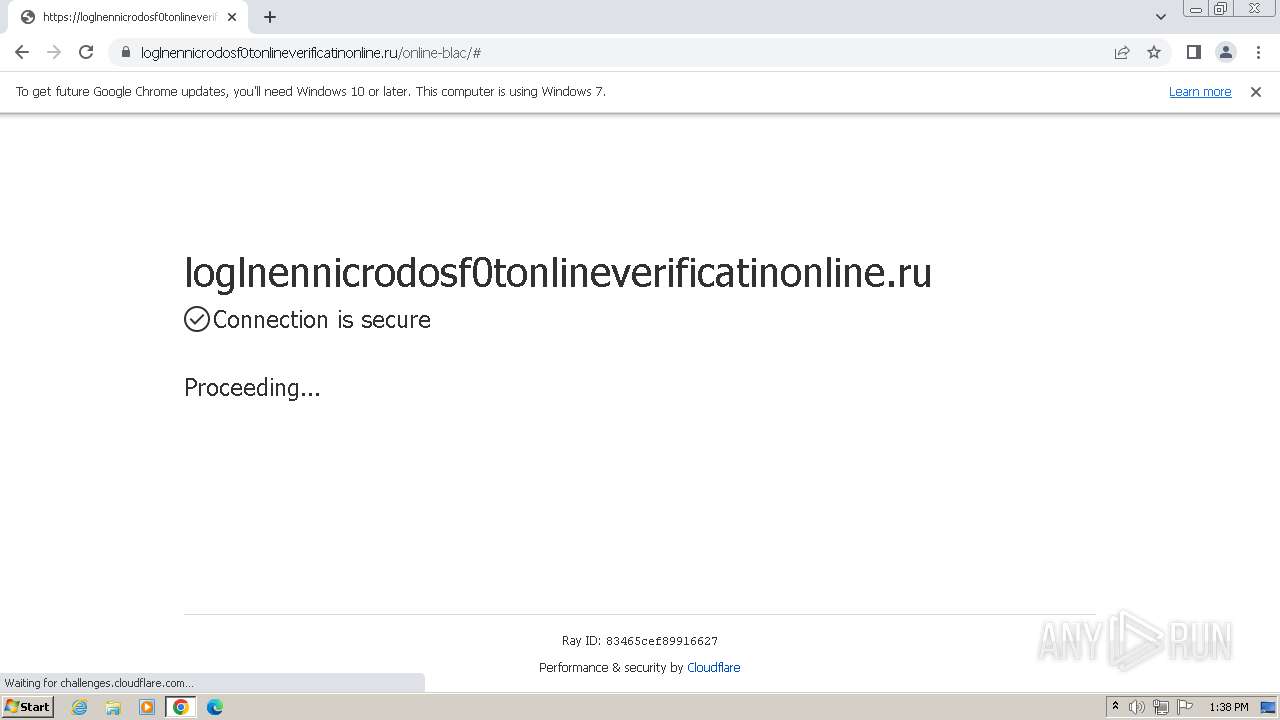1280x720 pixels.
Task: Bookmark this tab with star icon
Action: coord(1154,52)
